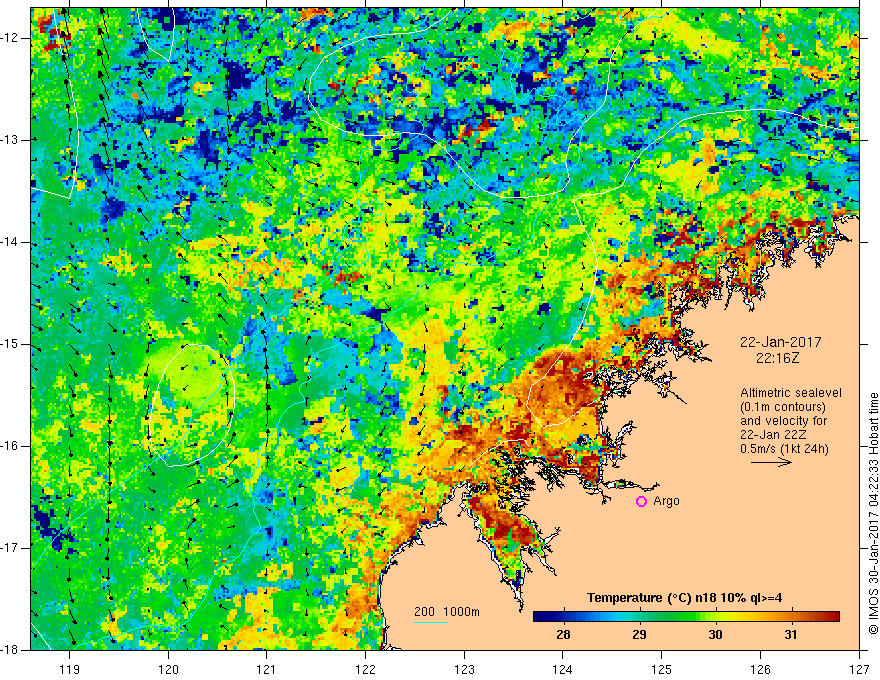
Task: Click latitude axis label '-16'
Action: coord(11,446)
